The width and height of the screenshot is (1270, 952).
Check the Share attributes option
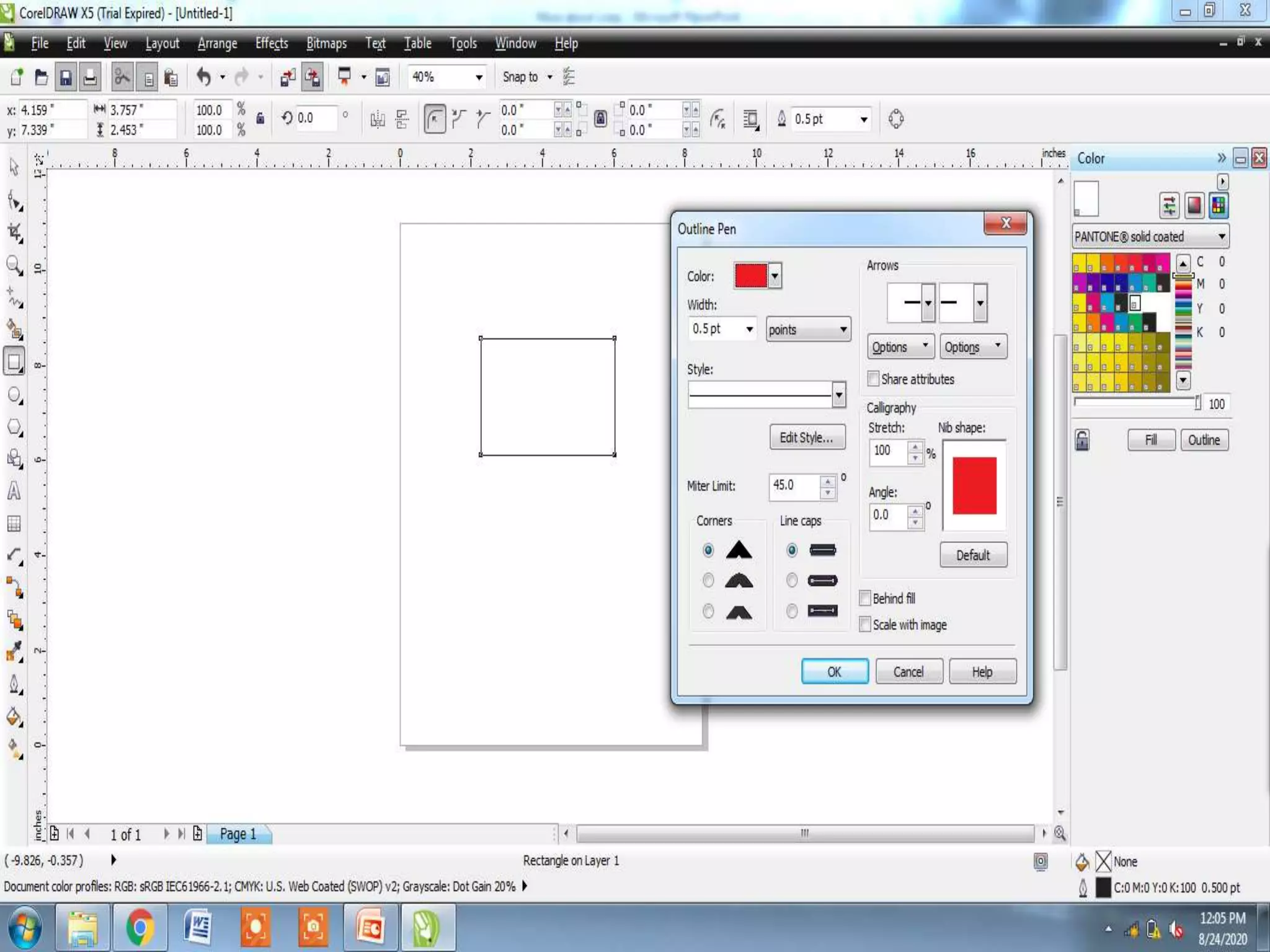point(873,379)
